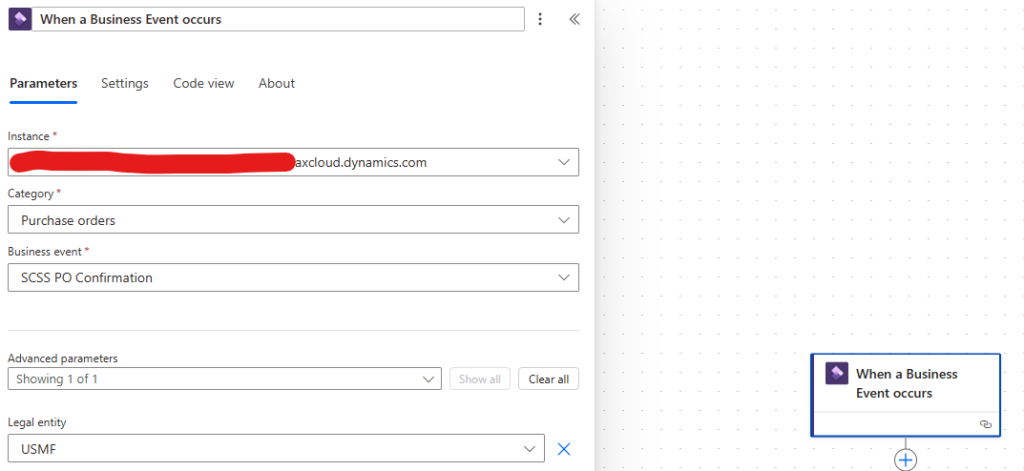
Task: Open the Advanced parameters dropdown
Action: [x=225, y=379]
